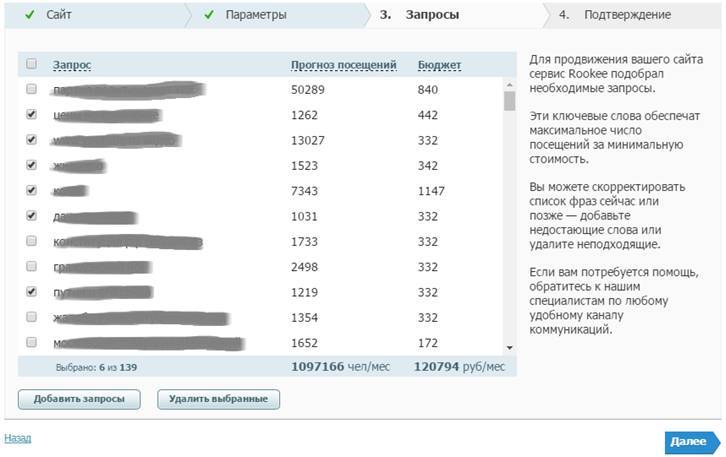Click the query list scrollbar thumb
Image resolution: width=726 pixels, height=457 pixels.
pyautogui.click(x=509, y=101)
